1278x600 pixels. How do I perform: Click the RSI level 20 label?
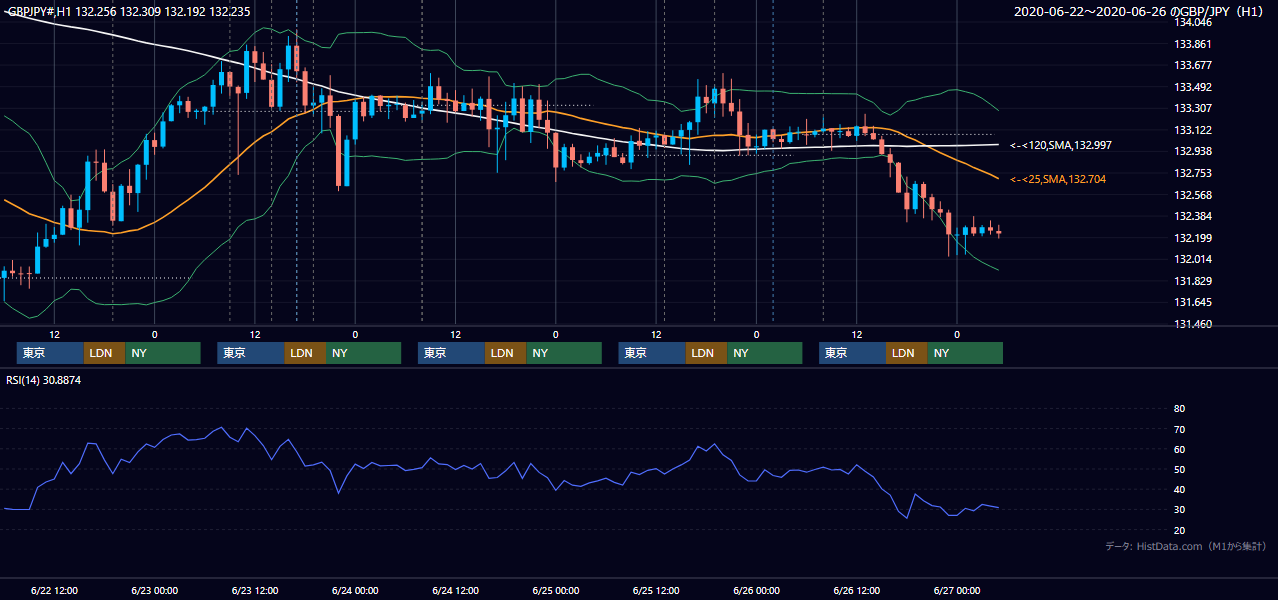coord(1179,529)
